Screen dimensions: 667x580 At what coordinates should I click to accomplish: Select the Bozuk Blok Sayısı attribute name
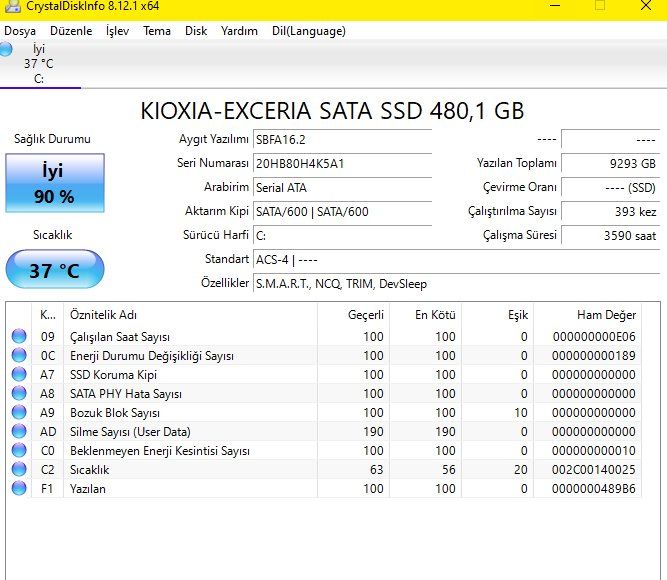[x=115, y=413]
